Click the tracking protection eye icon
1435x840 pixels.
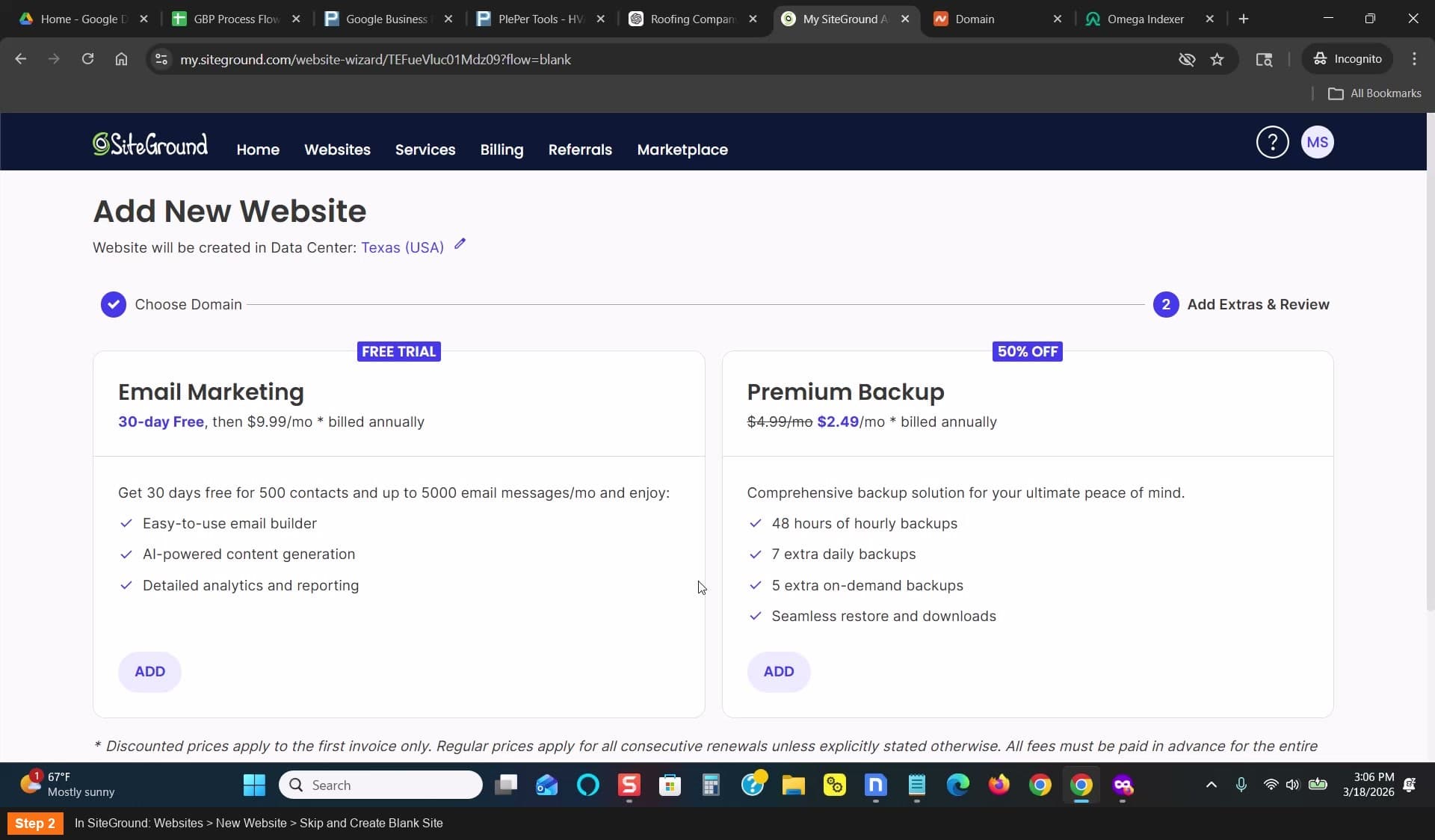1186,59
